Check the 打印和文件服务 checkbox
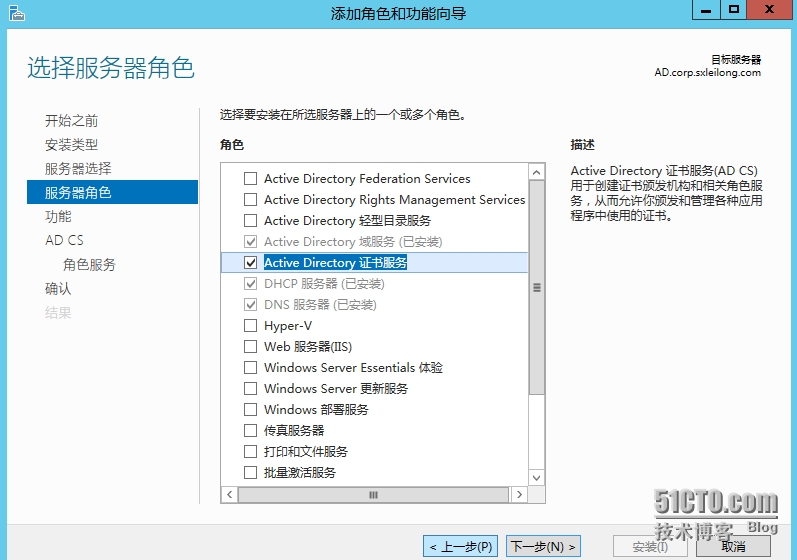 coord(251,452)
